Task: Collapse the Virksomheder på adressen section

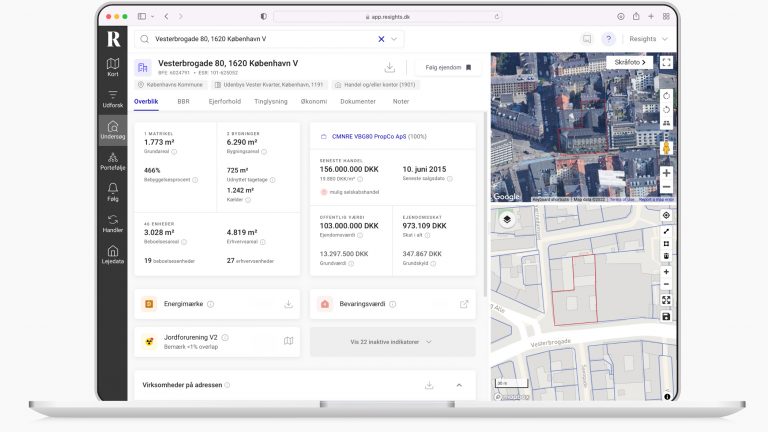Action: coord(459,384)
